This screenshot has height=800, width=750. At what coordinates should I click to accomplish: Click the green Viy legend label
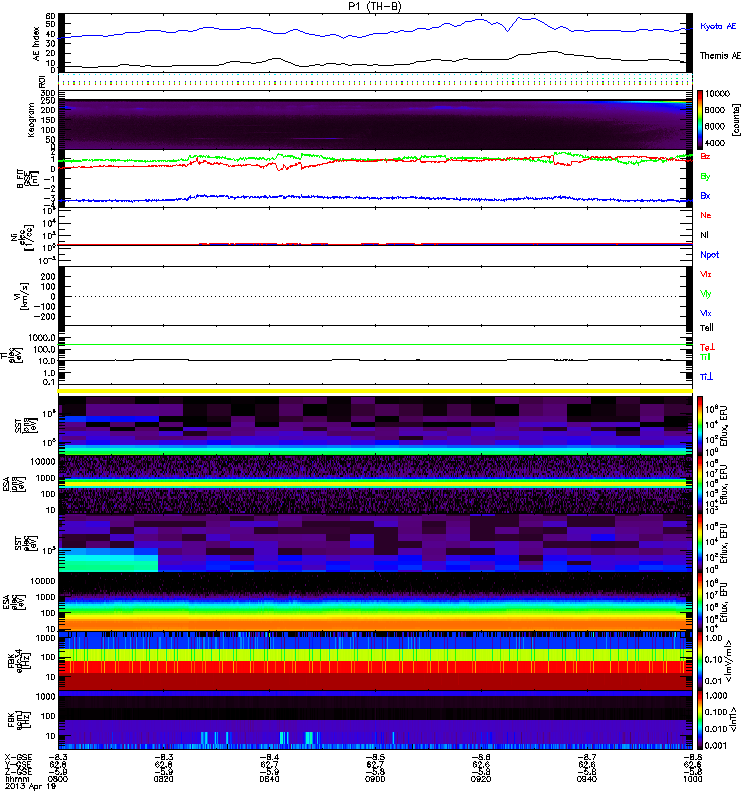[x=706, y=294]
